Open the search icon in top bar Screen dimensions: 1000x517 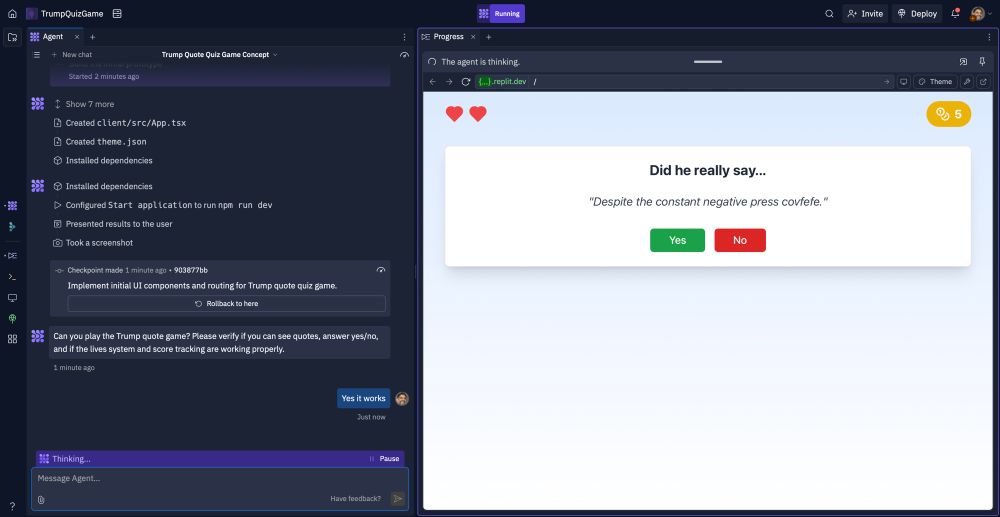(829, 13)
